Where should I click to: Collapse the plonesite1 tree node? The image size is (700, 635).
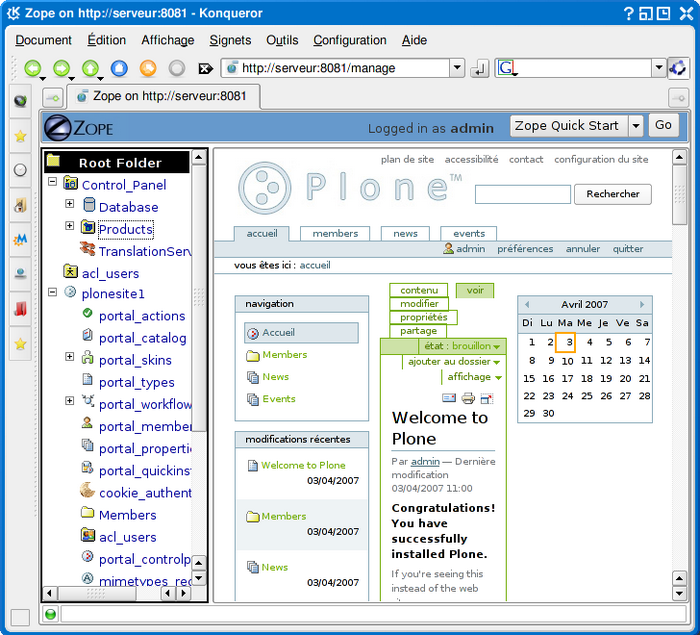pyautogui.click(x=53, y=292)
